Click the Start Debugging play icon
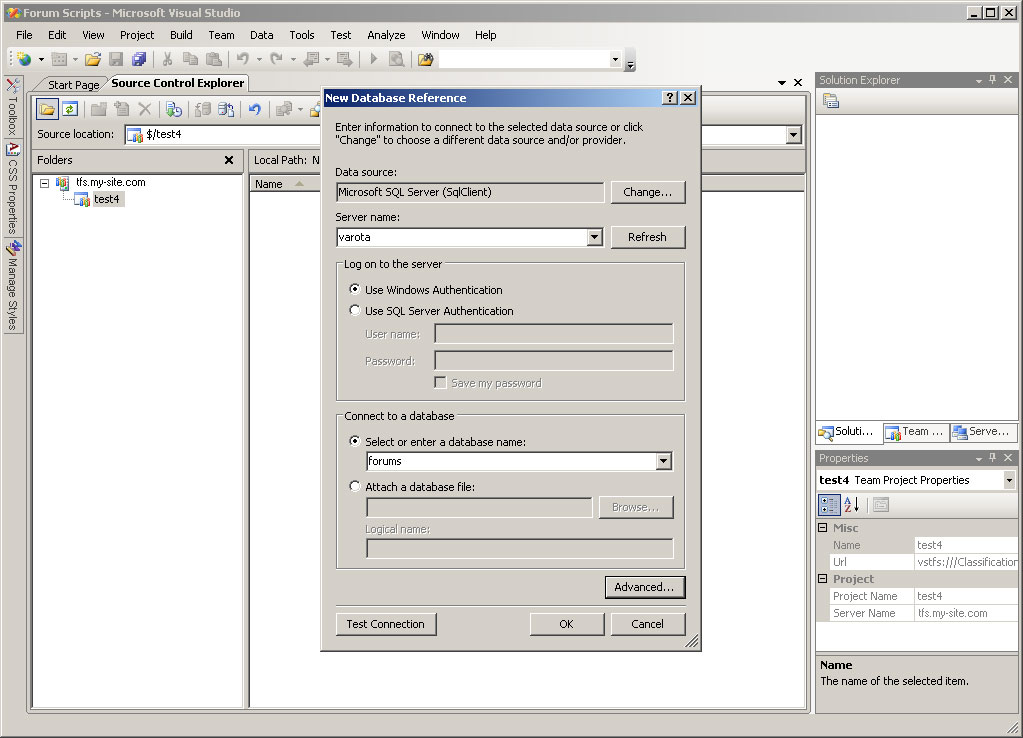The width and height of the screenshot is (1023, 738). coord(373,59)
